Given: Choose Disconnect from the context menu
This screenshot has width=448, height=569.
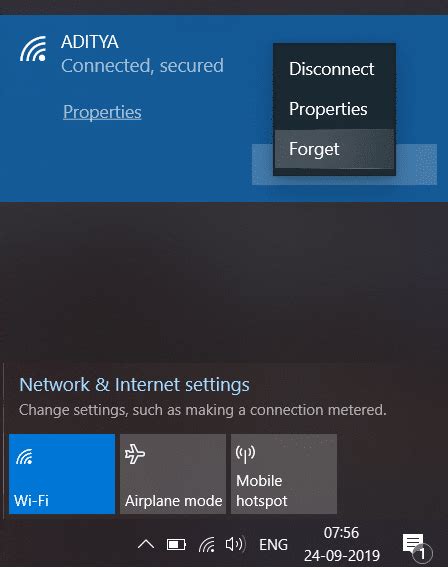Looking at the screenshot, I should pos(331,69).
